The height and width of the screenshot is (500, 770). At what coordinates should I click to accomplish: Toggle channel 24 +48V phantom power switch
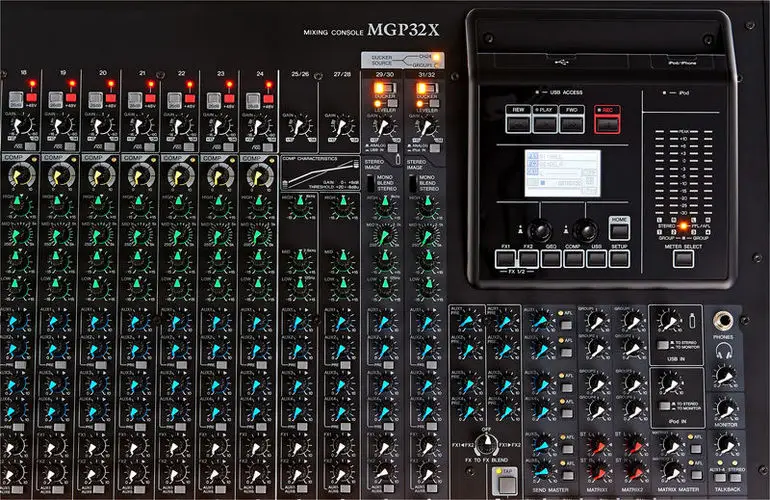pyautogui.click(x=268, y=100)
